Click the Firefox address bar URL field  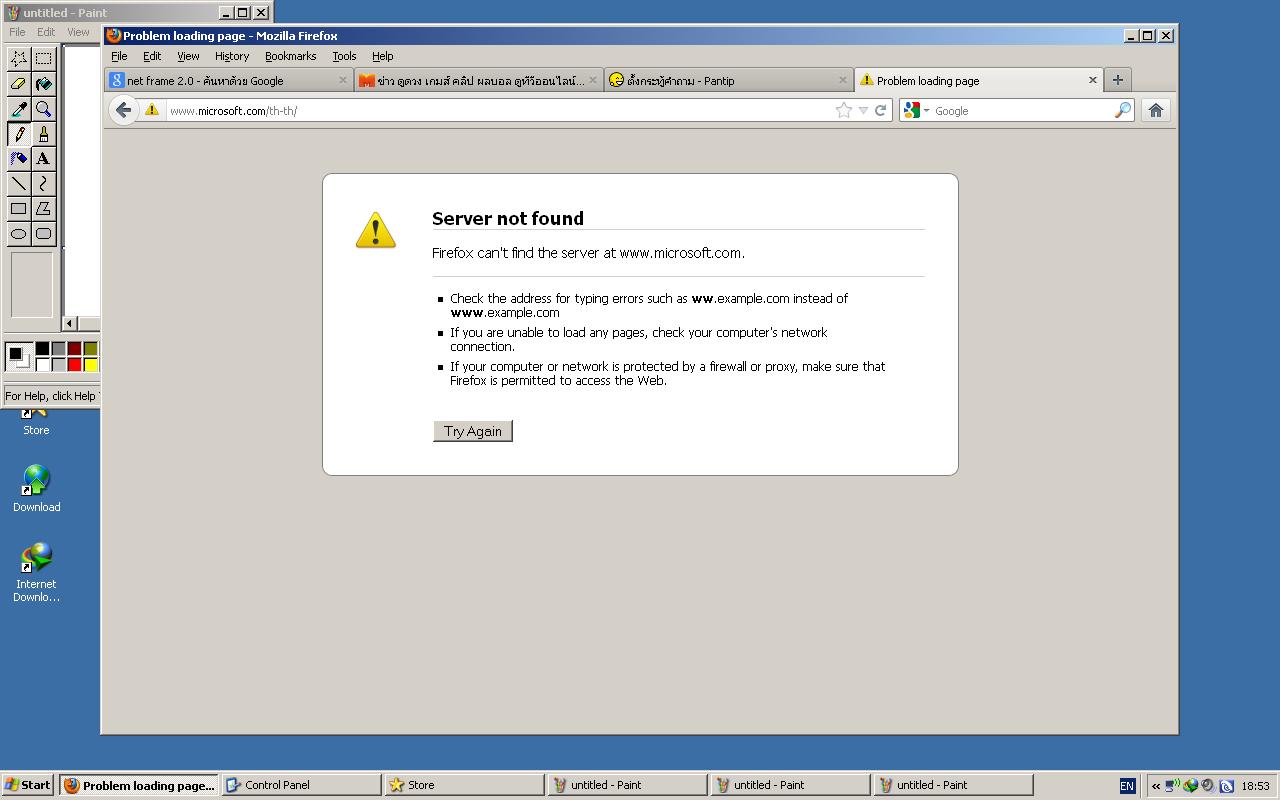(x=500, y=110)
